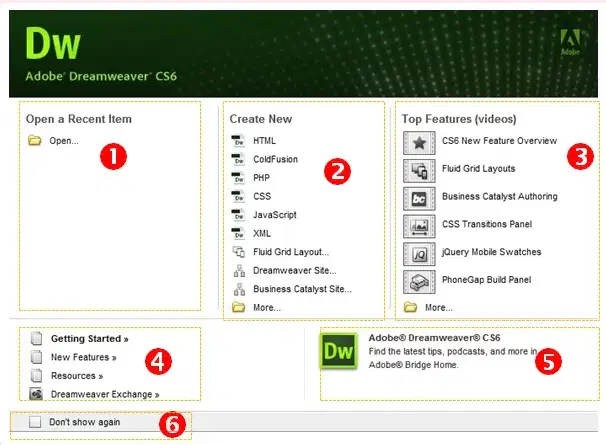
Task: Click the folder icon under Top Features
Action: 410,307
